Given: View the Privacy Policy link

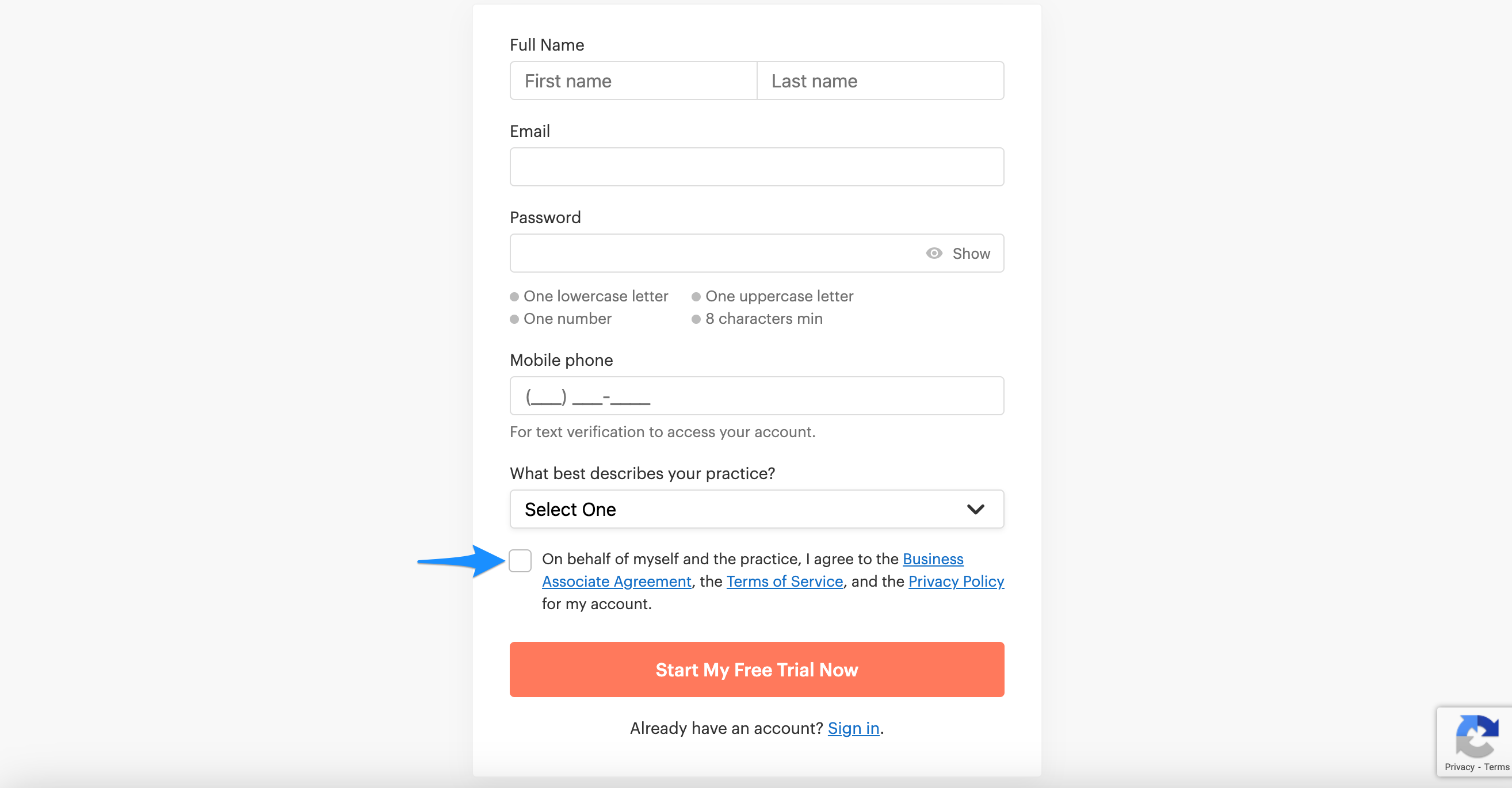Looking at the screenshot, I should coord(956,582).
